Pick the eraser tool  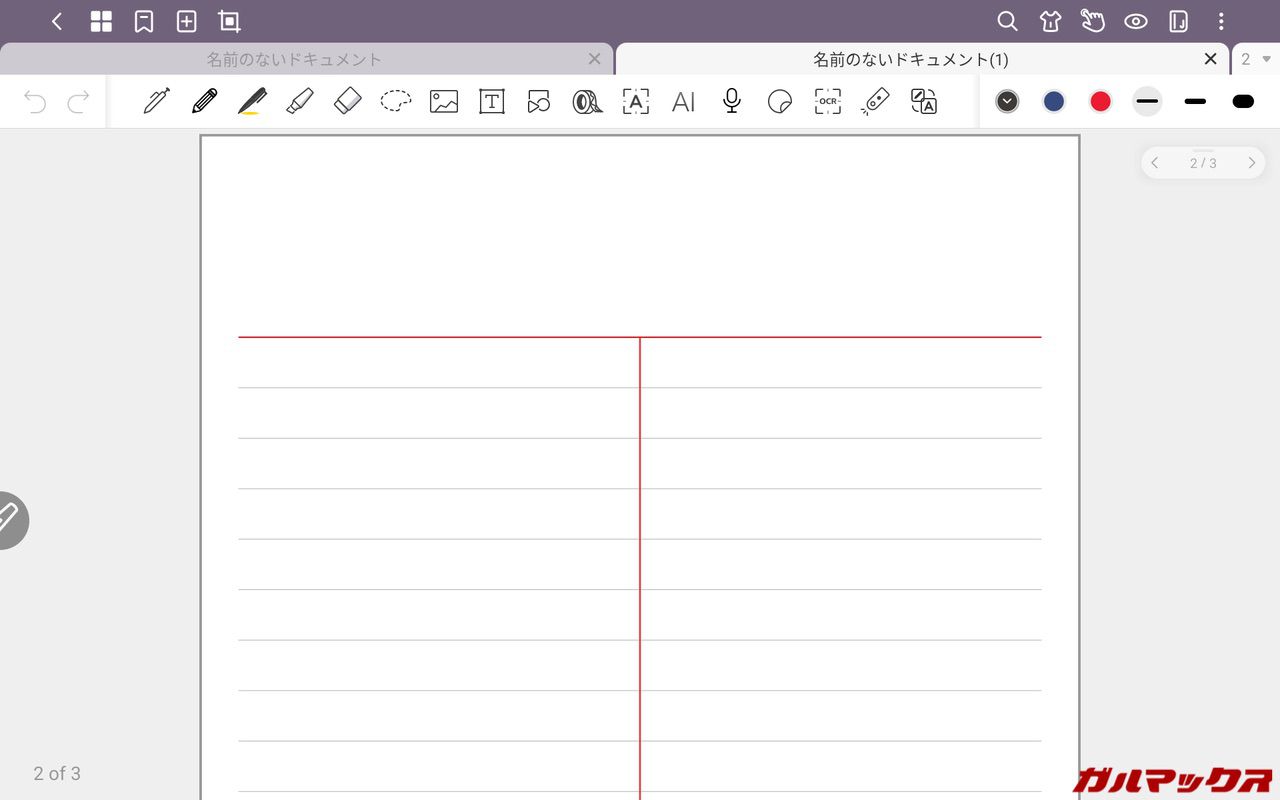347,101
